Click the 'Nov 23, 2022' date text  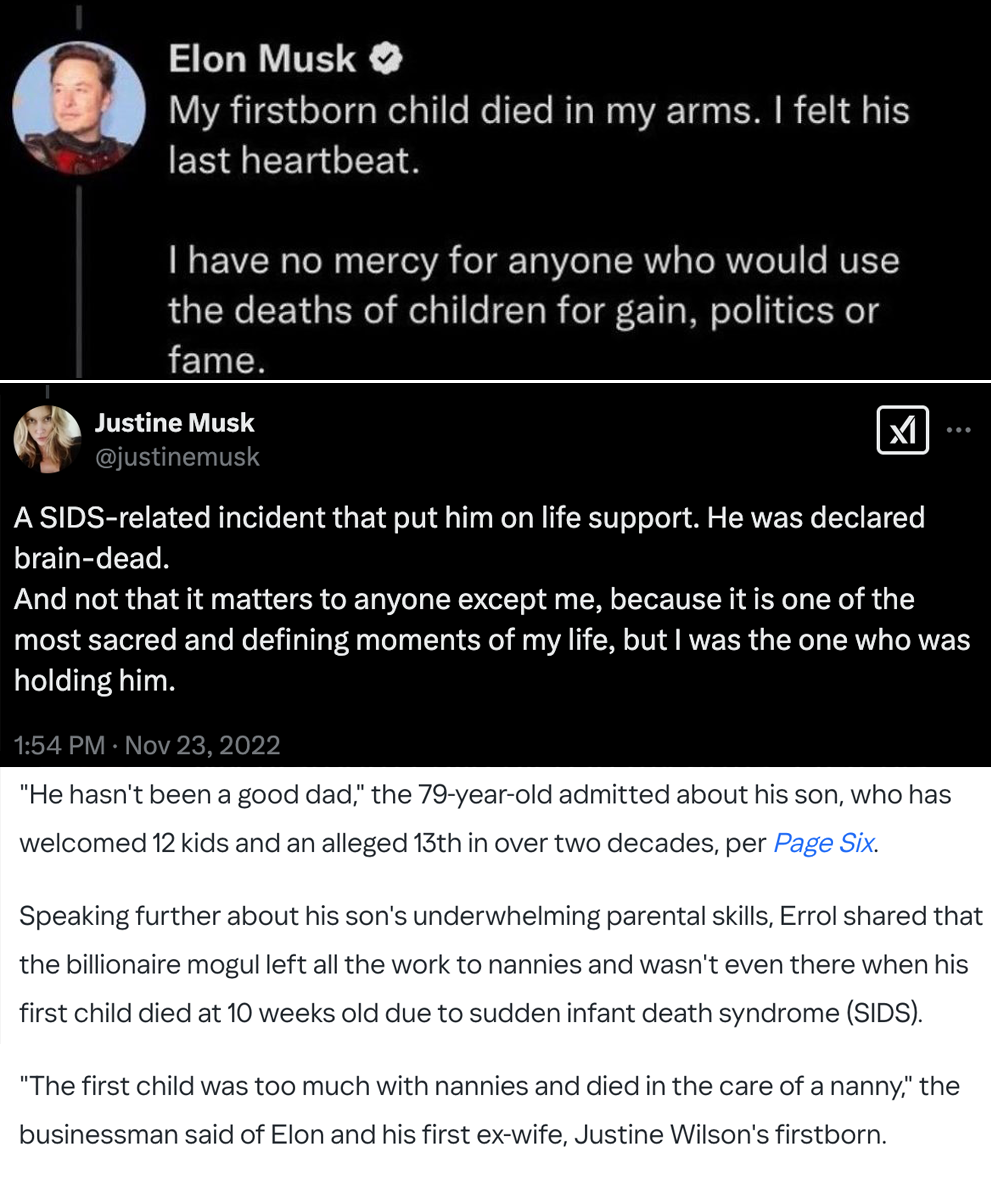pos(202,745)
